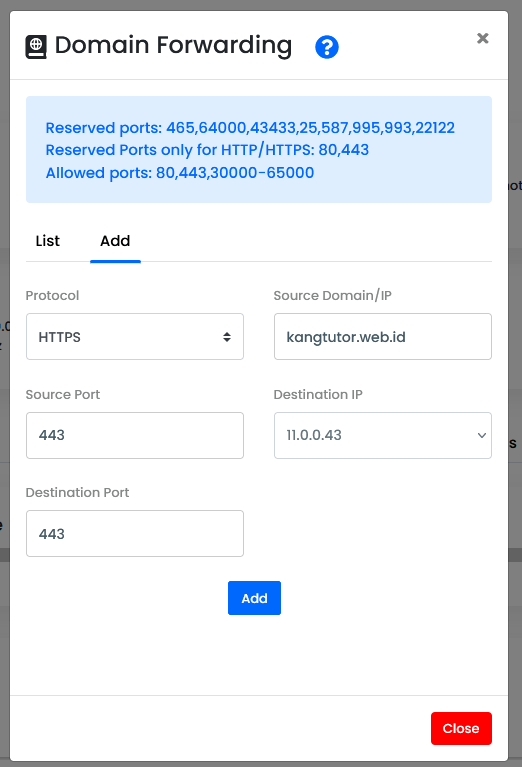
Task: Expand the Destination IP 11.0.0.43 dropdown
Action: [383, 435]
